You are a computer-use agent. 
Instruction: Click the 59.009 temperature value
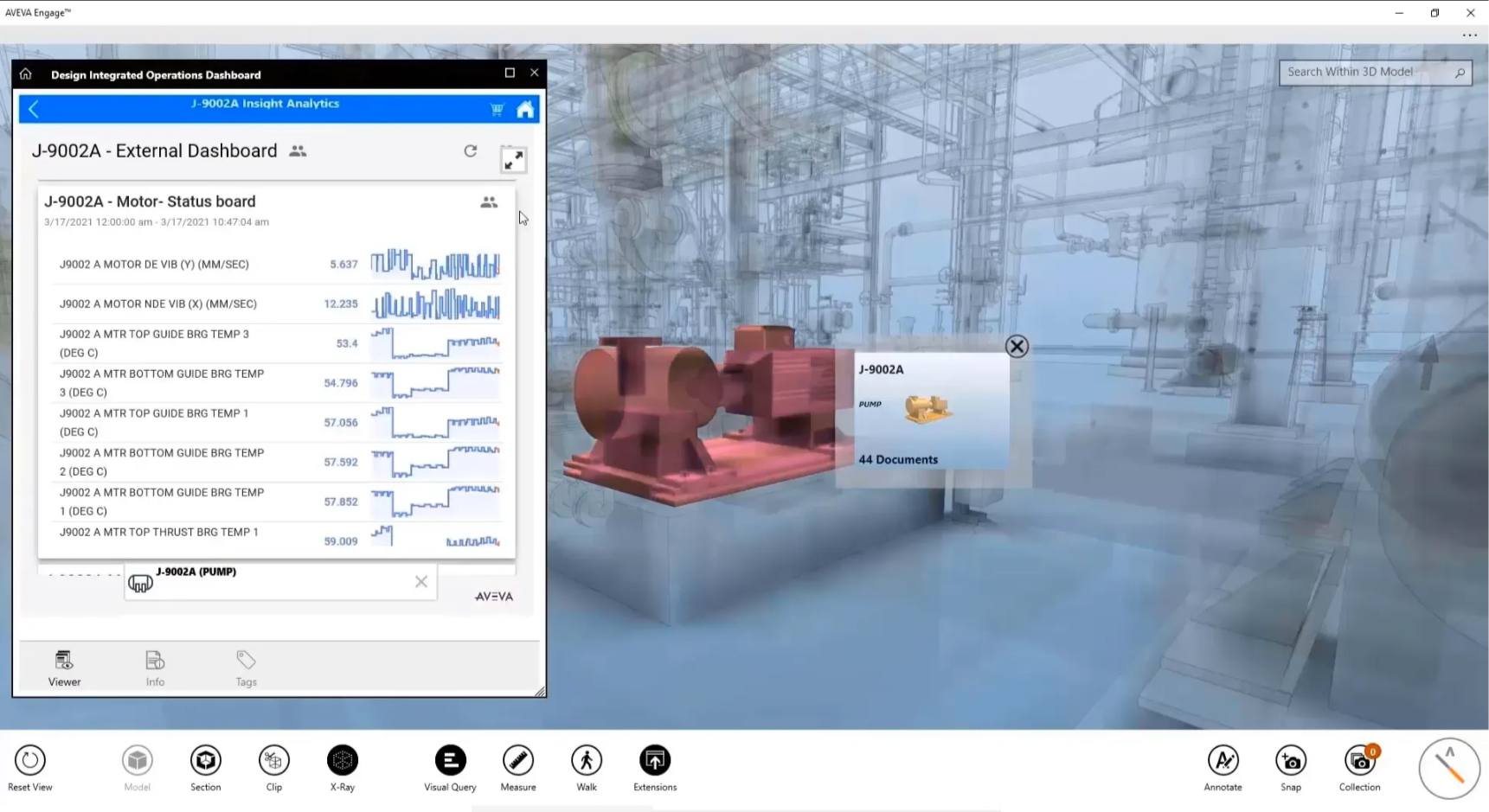341,541
